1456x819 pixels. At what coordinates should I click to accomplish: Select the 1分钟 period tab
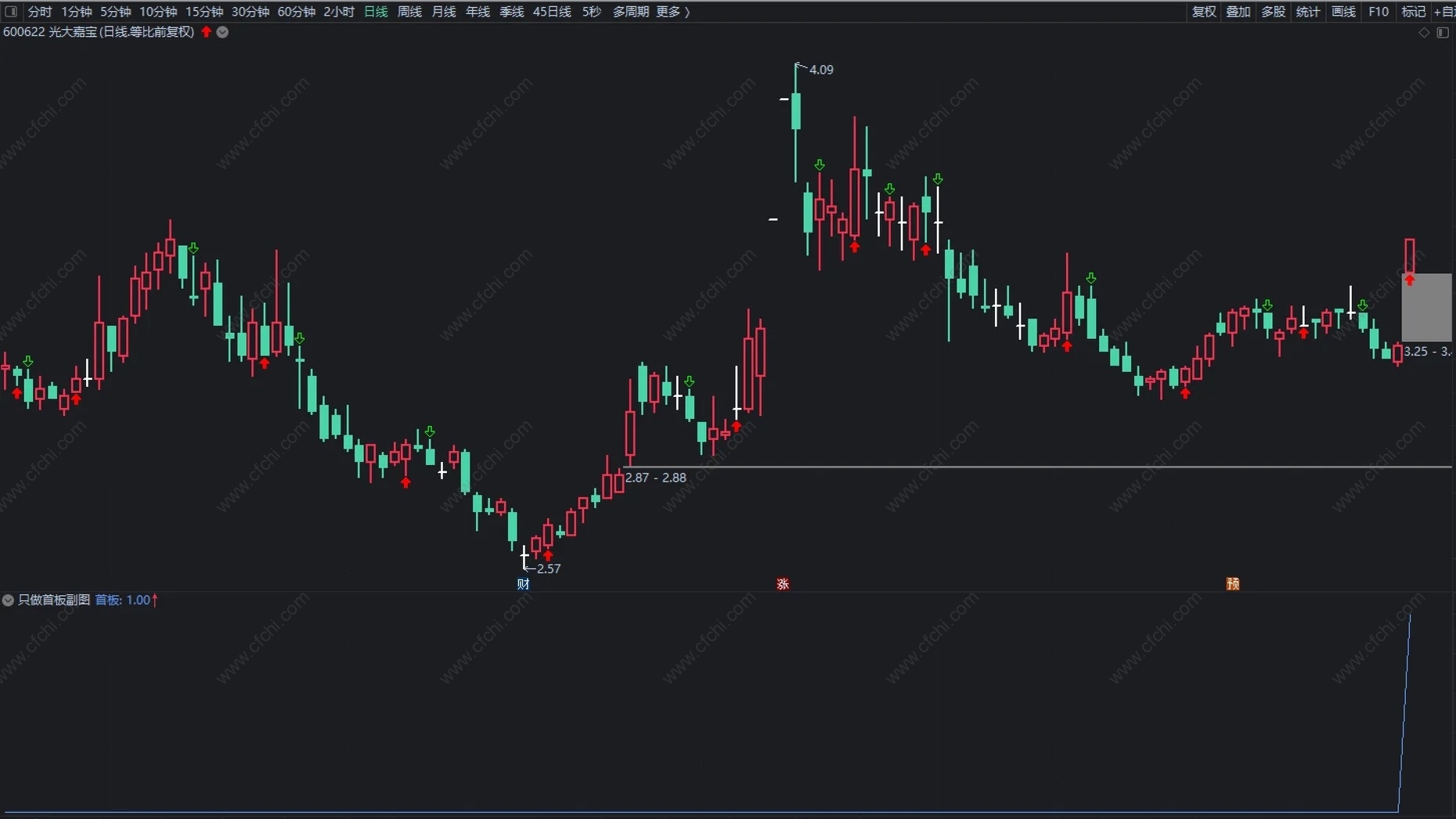click(x=77, y=12)
